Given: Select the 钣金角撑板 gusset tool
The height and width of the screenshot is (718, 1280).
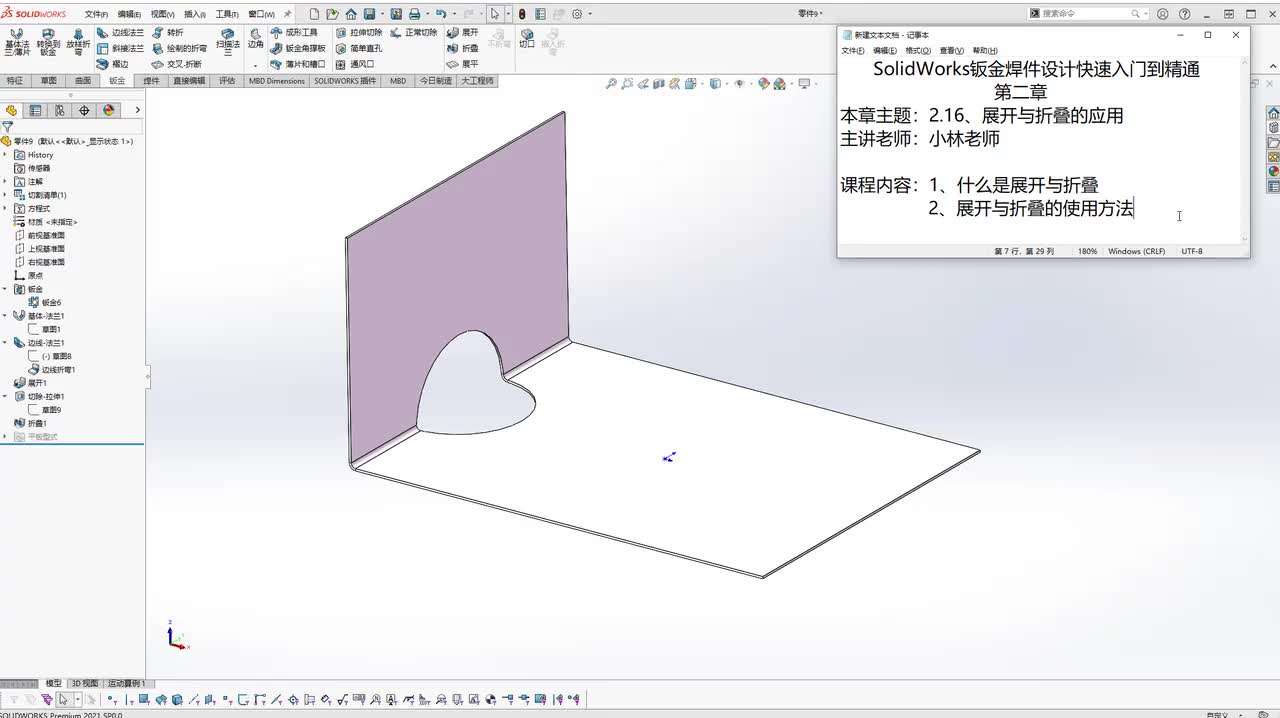Looking at the screenshot, I should [x=298, y=48].
